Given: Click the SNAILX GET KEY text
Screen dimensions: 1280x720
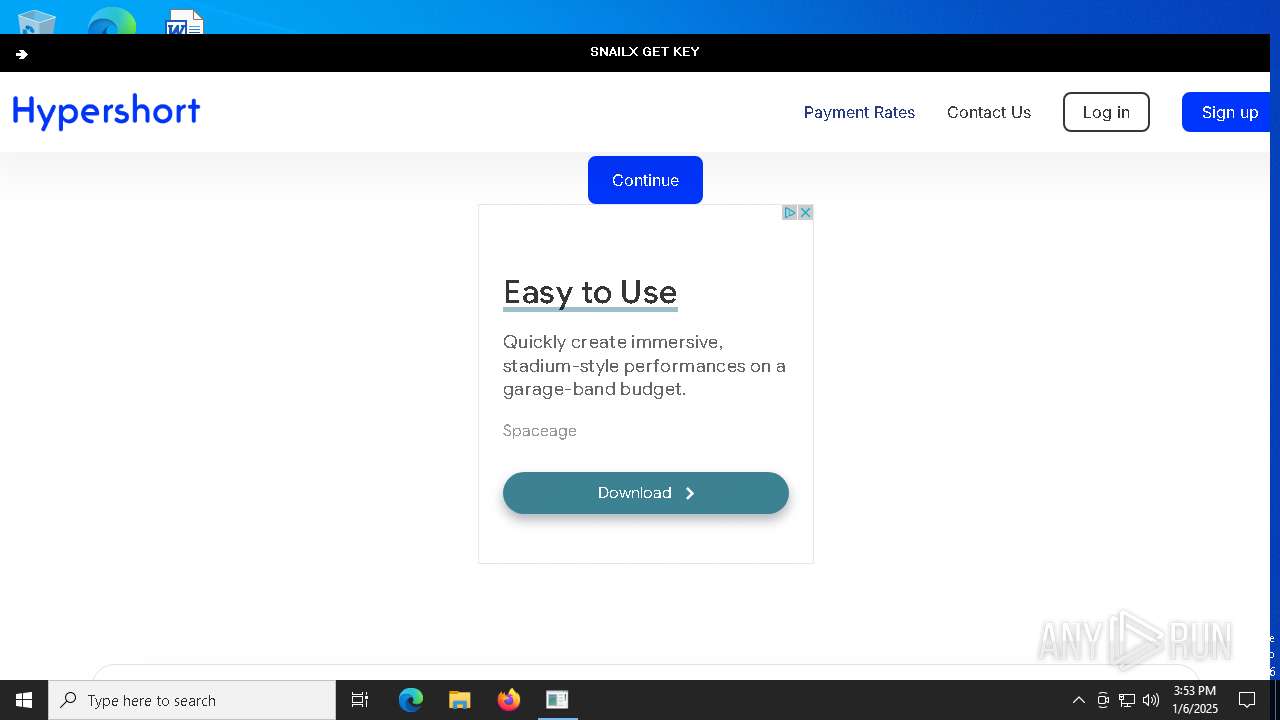Looking at the screenshot, I should point(645,52).
